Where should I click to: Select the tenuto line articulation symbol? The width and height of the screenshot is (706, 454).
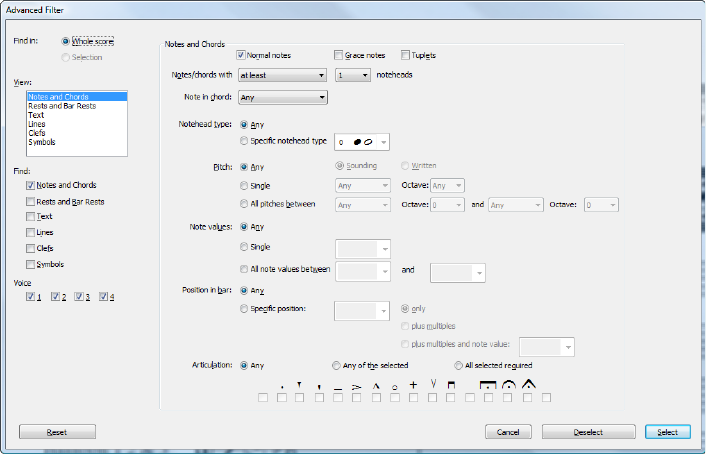click(x=338, y=389)
